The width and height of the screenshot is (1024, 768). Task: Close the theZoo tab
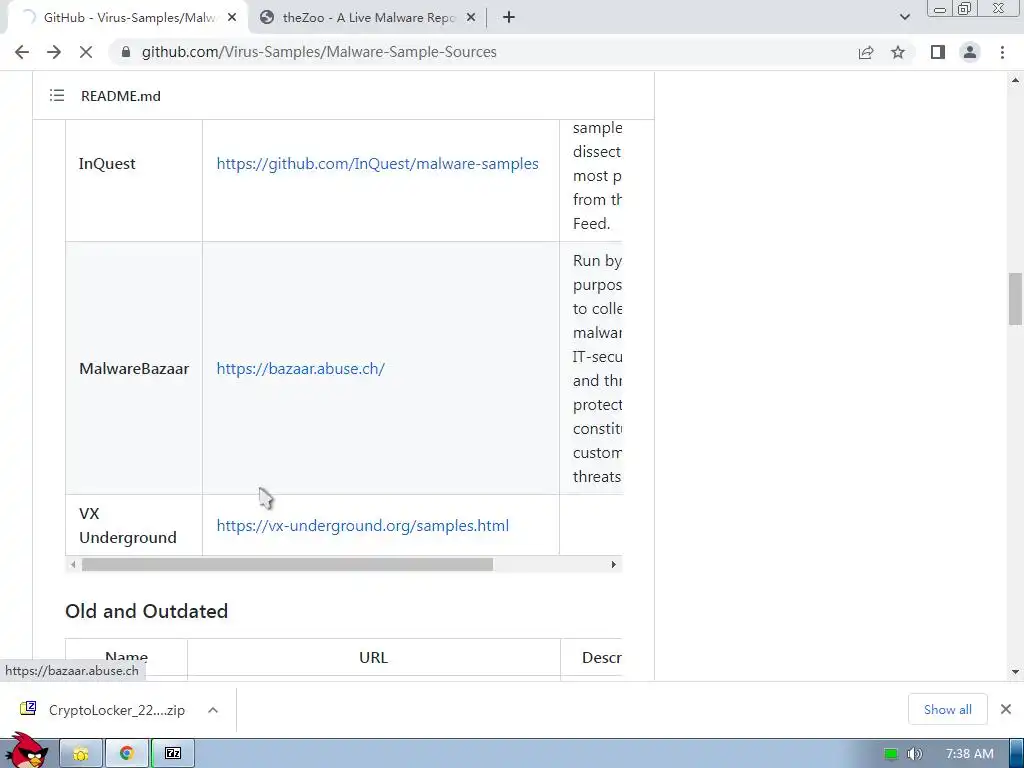click(471, 18)
